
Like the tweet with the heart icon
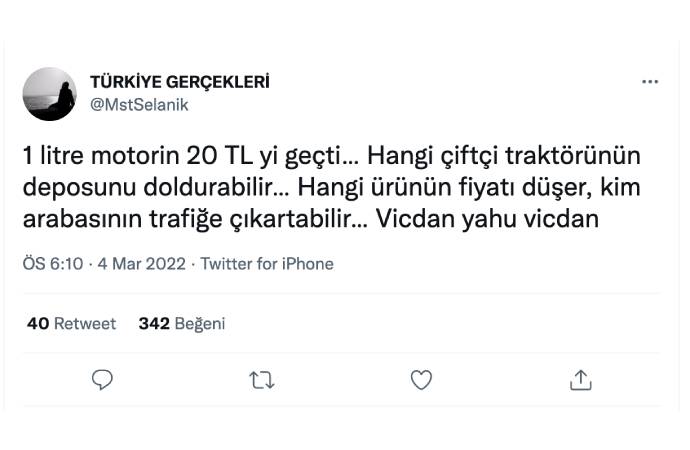coord(422,379)
